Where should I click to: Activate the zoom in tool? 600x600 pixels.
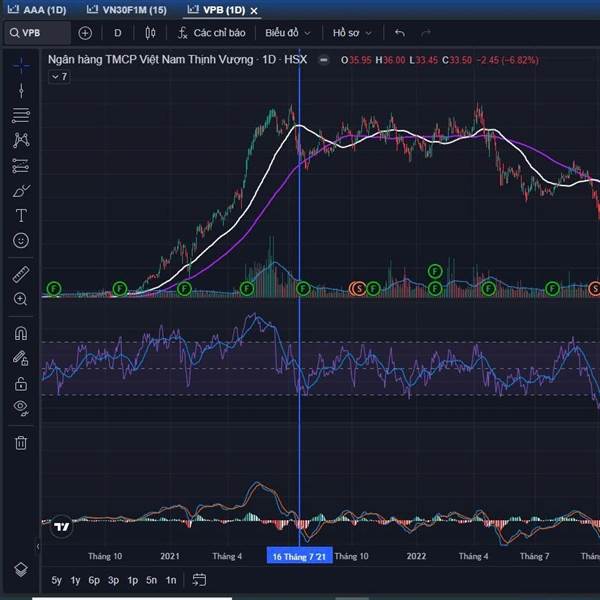click(x=21, y=299)
